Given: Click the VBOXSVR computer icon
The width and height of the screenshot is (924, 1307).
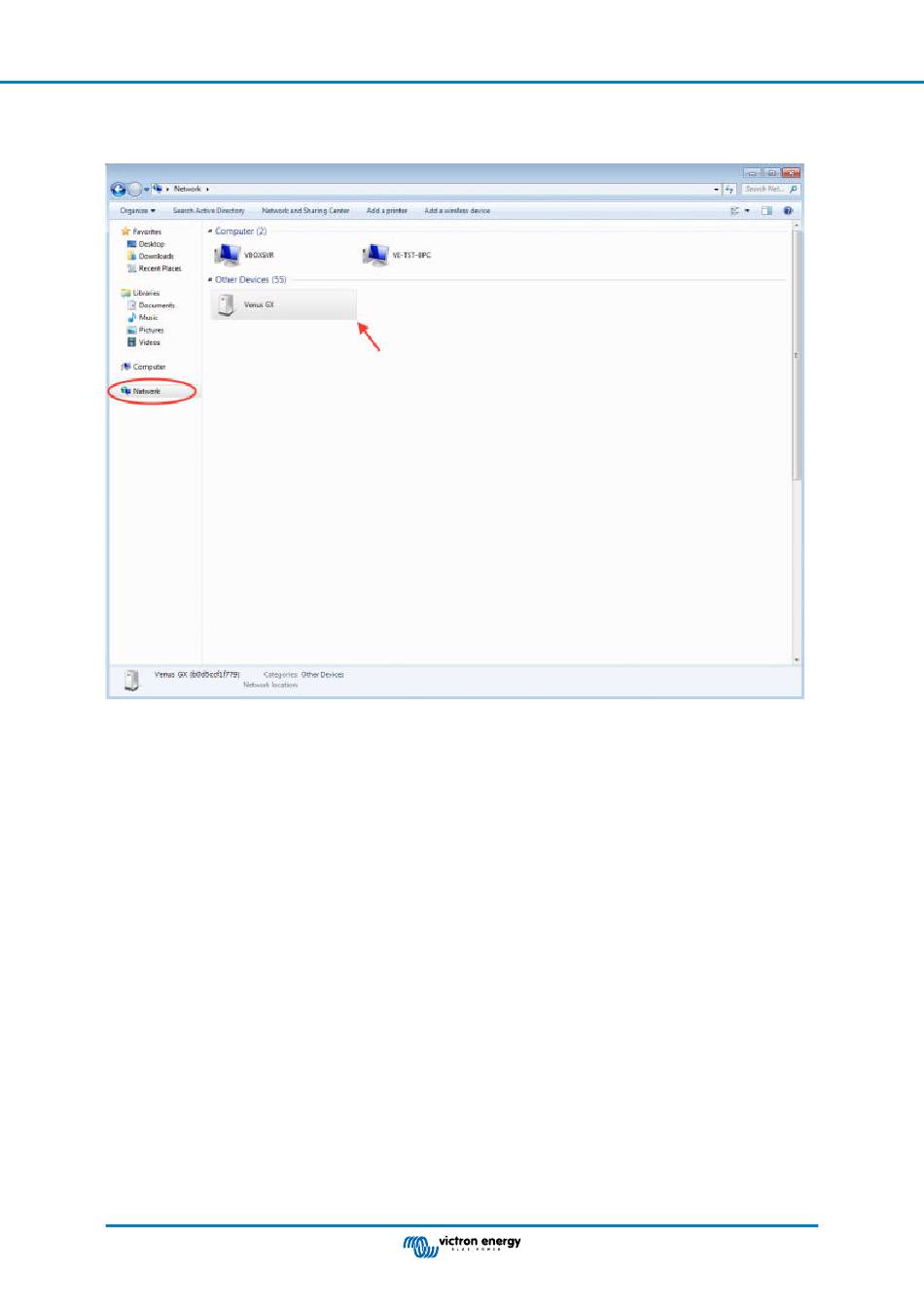Looking at the screenshot, I should [x=227, y=256].
